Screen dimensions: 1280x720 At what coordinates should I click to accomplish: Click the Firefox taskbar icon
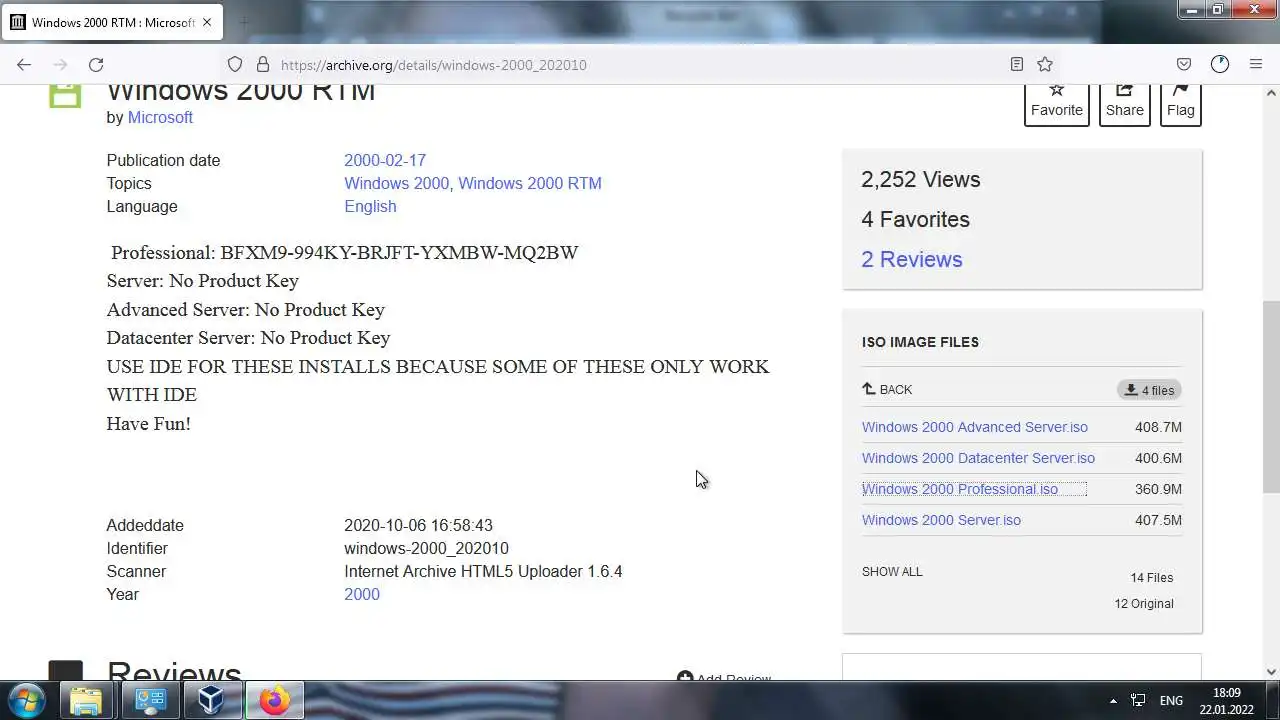(273, 700)
